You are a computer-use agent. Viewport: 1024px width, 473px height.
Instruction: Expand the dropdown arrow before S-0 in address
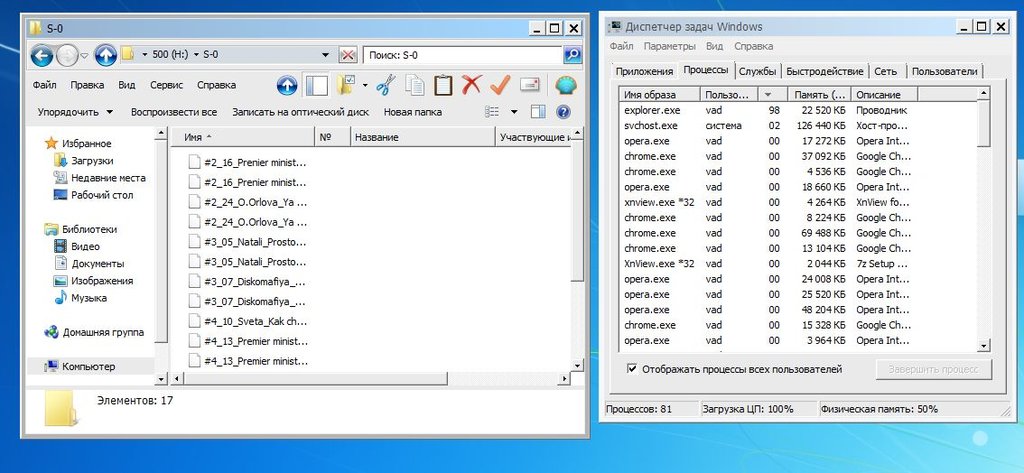tap(196, 56)
